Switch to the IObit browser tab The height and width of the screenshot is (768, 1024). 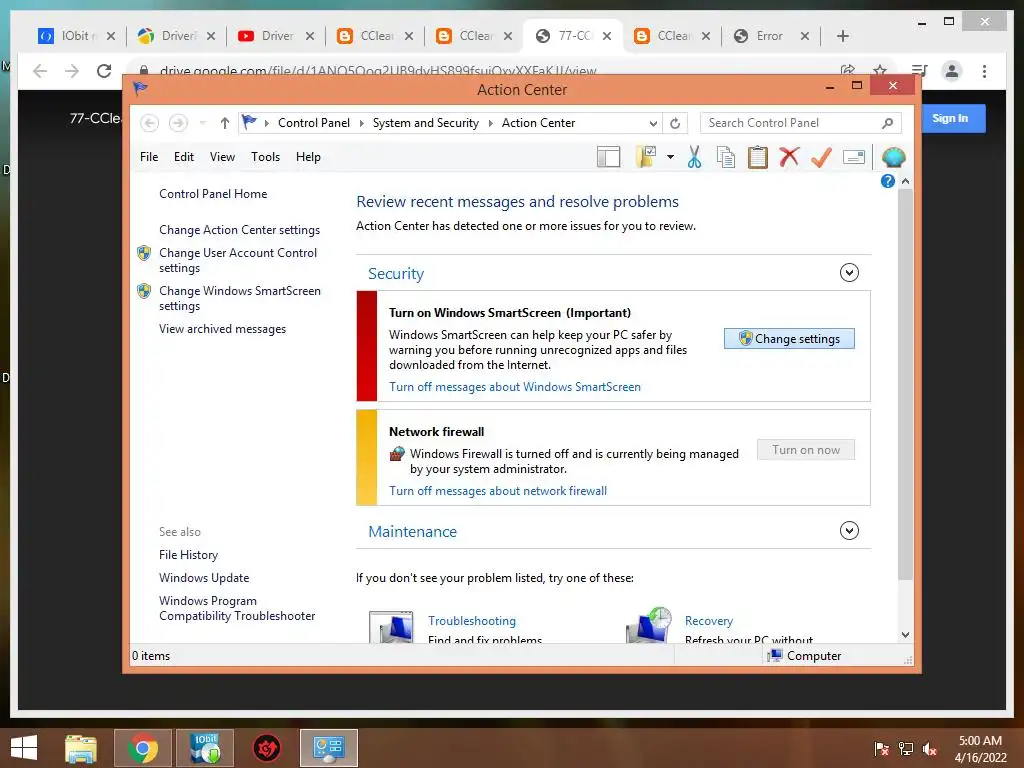coord(77,36)
